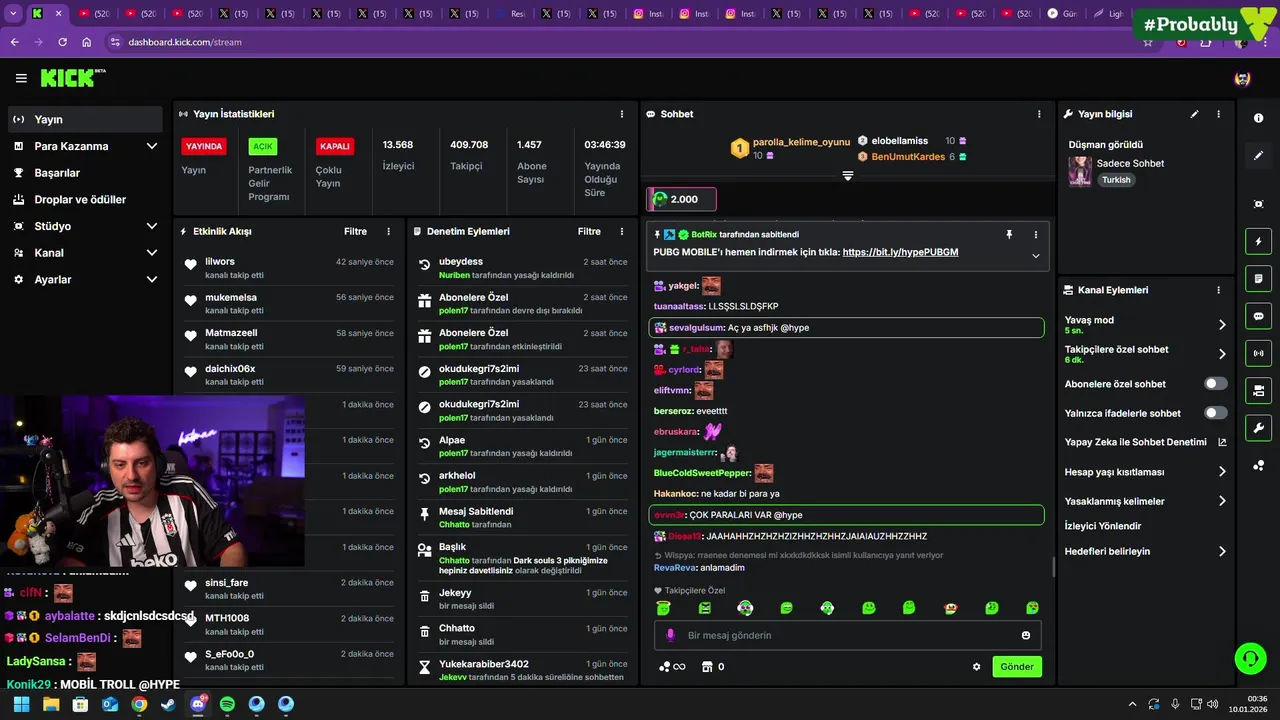Expand the chat leaderboard down arrow
1280x720 pixels.
click(848, 175)
